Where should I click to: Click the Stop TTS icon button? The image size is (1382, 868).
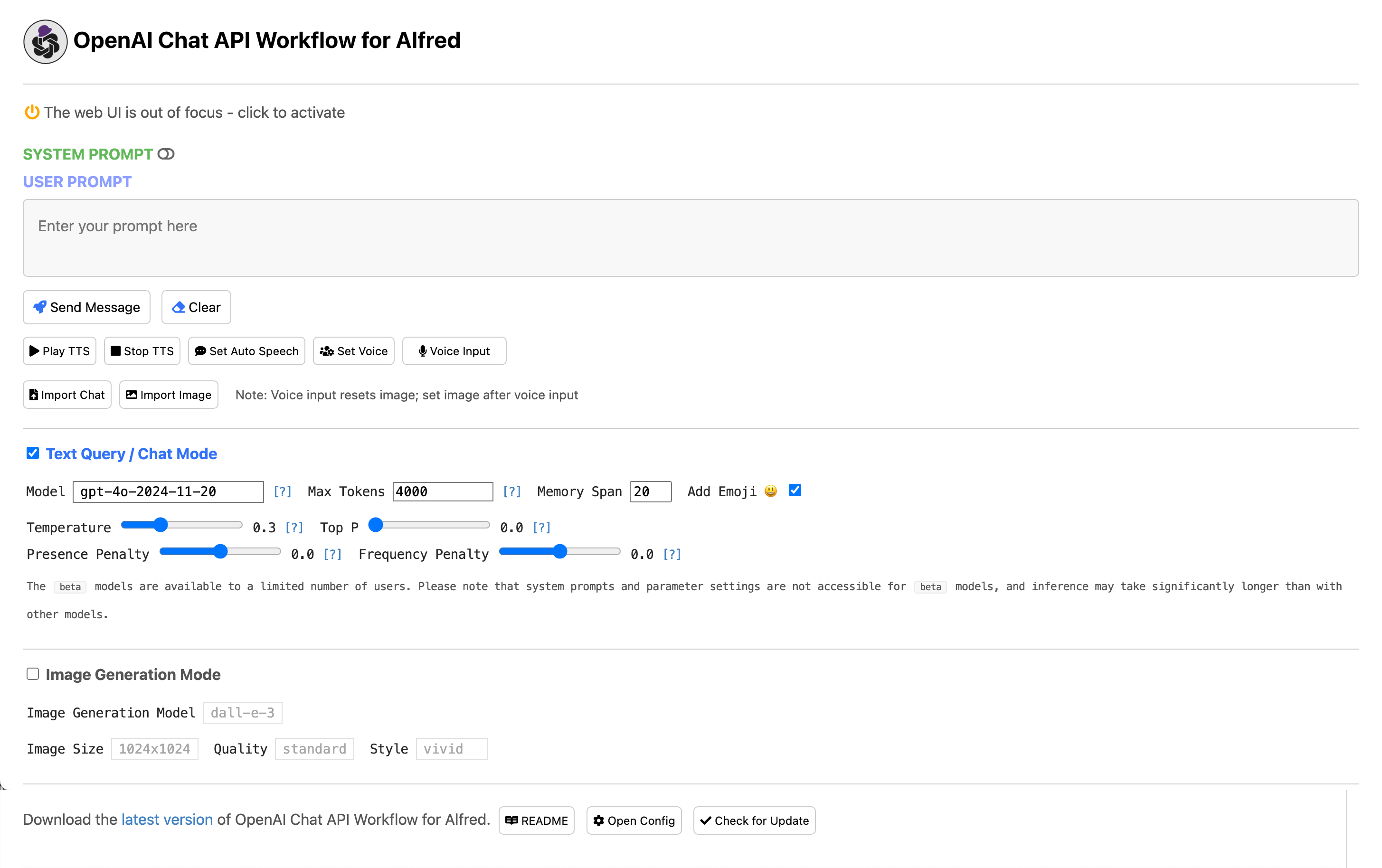pos(141,351)
